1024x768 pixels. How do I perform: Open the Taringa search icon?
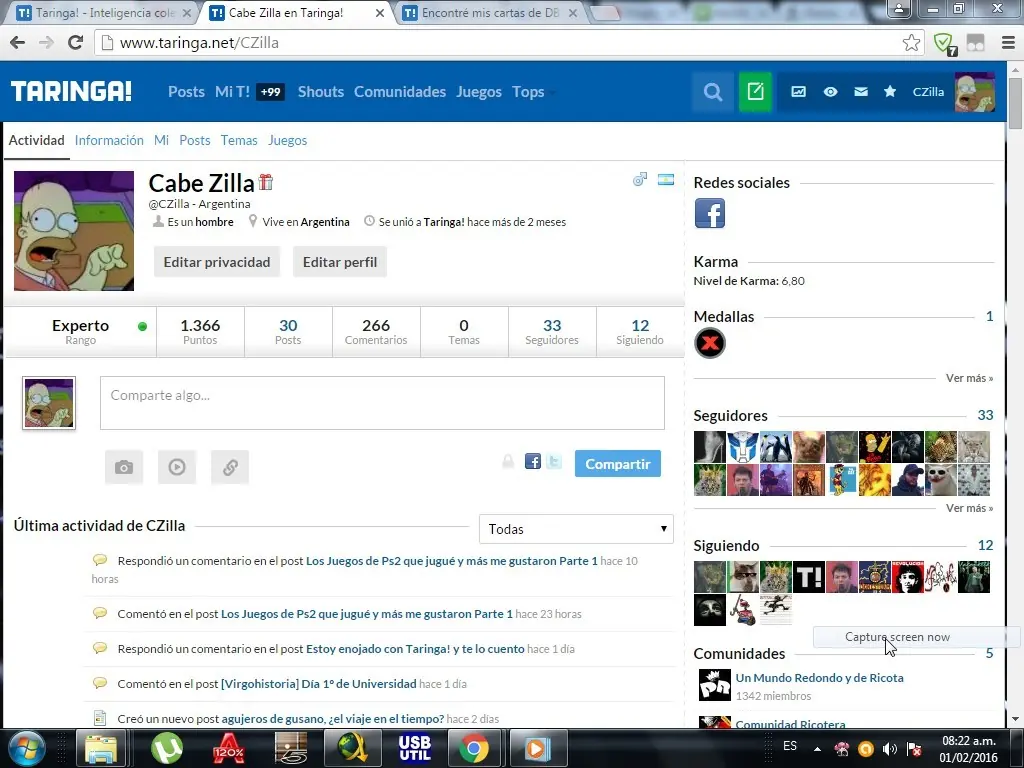click(712, 92)
